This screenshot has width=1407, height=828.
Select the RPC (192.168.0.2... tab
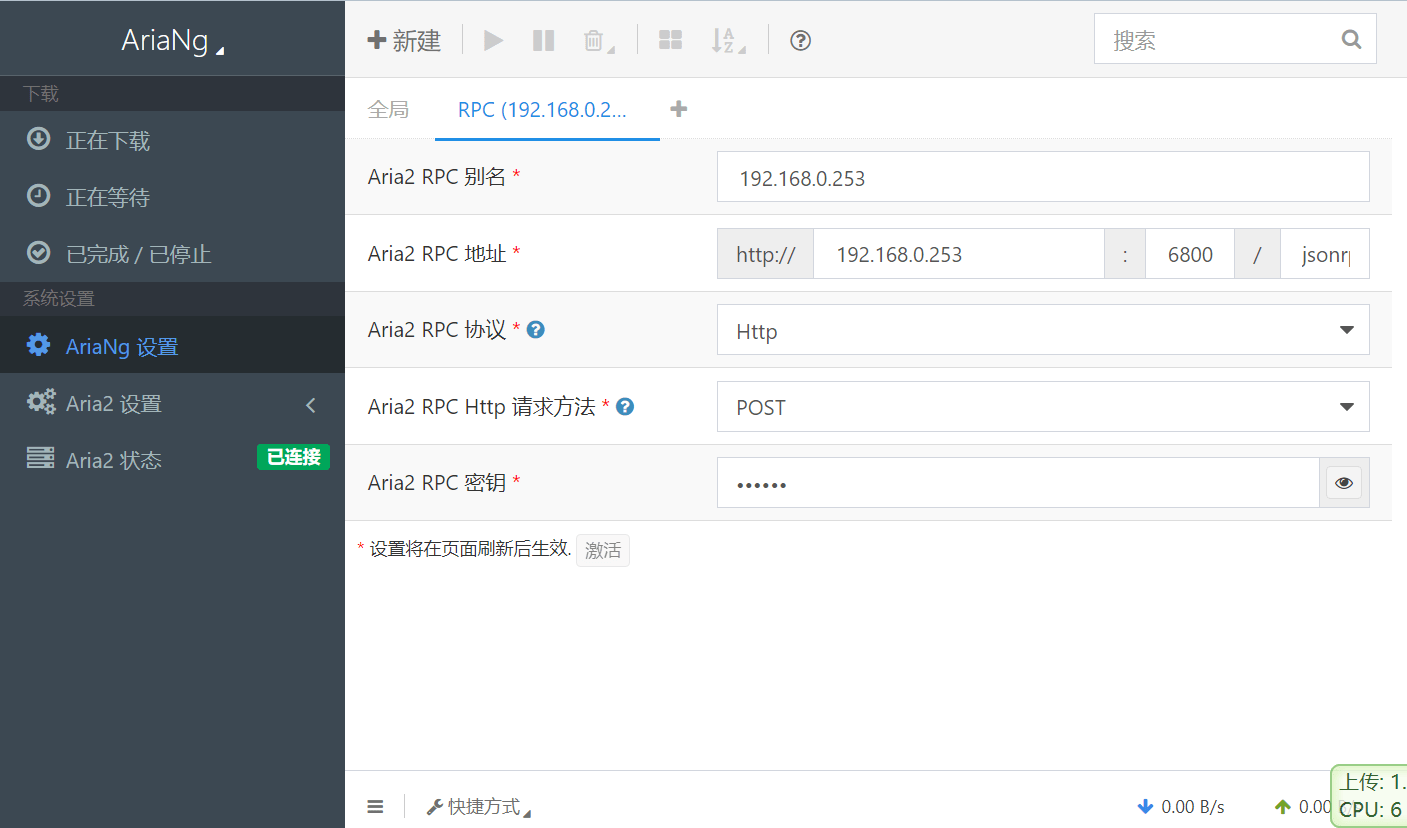tap(547, 109)
